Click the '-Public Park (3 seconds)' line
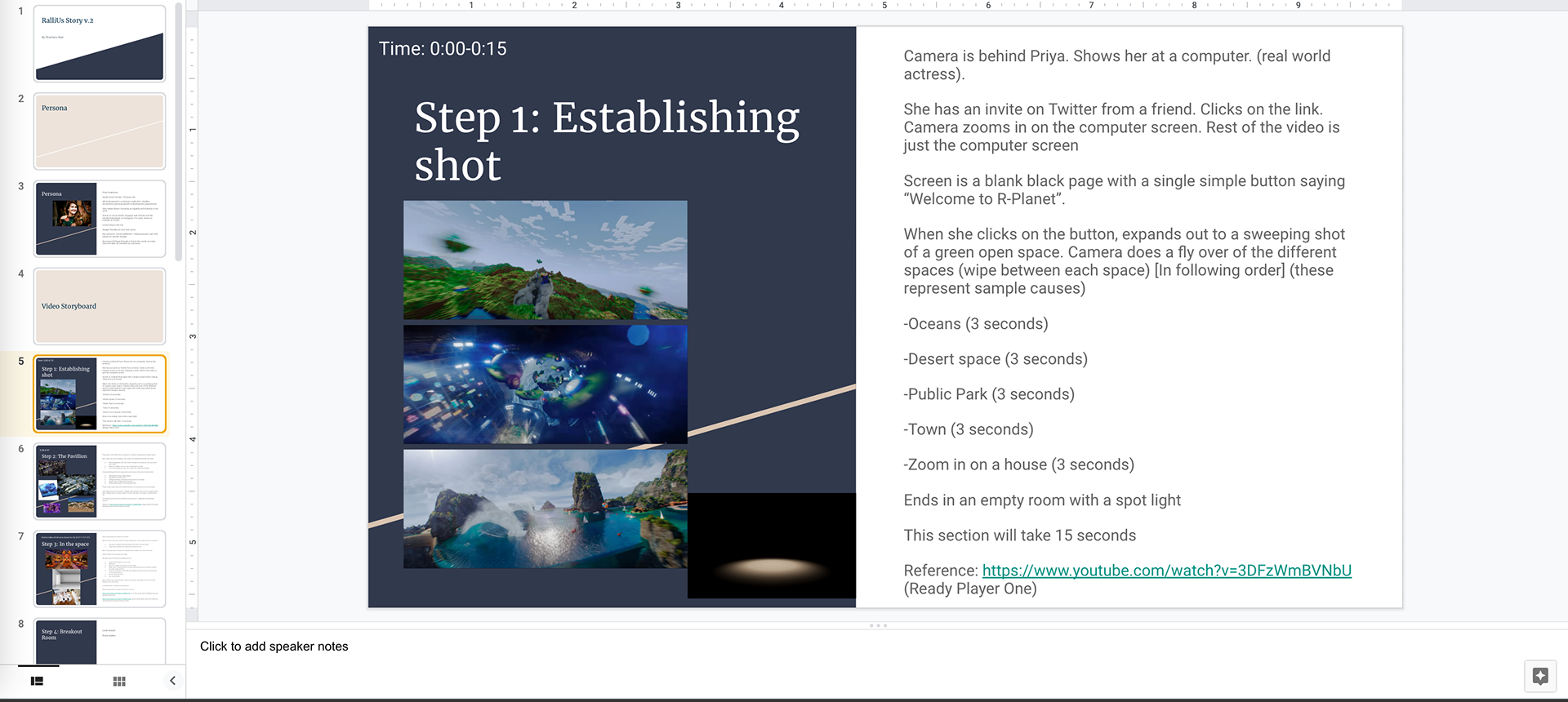Screen dimensions: 1568x702 pyautogui.click(x=989, y=394)
